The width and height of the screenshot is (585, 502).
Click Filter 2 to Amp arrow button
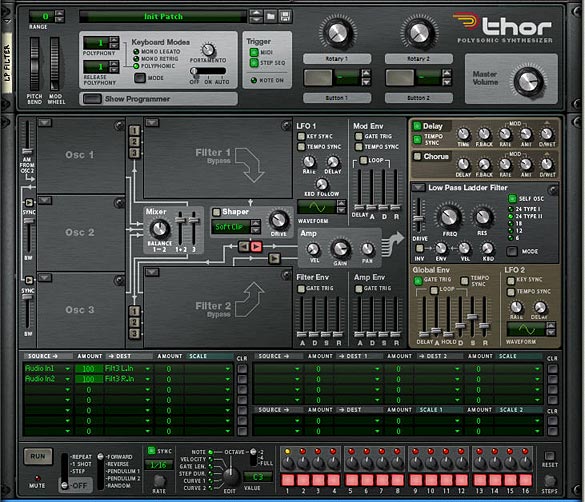tap(274, 258)
